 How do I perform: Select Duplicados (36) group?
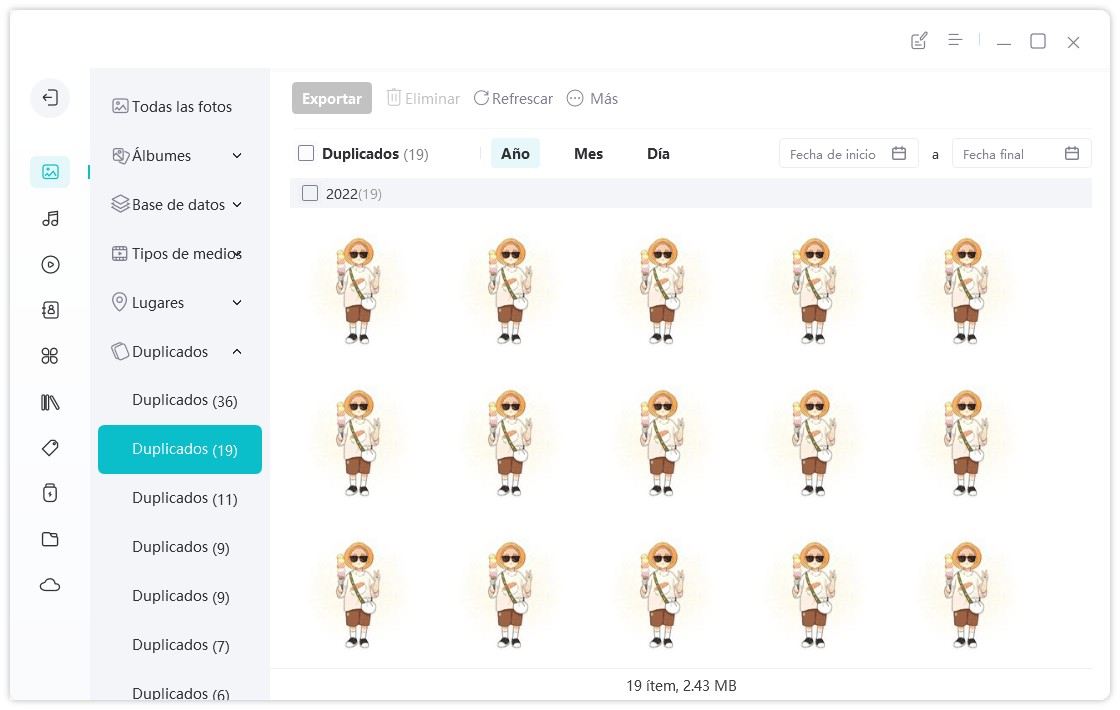(x=180, y=401)
